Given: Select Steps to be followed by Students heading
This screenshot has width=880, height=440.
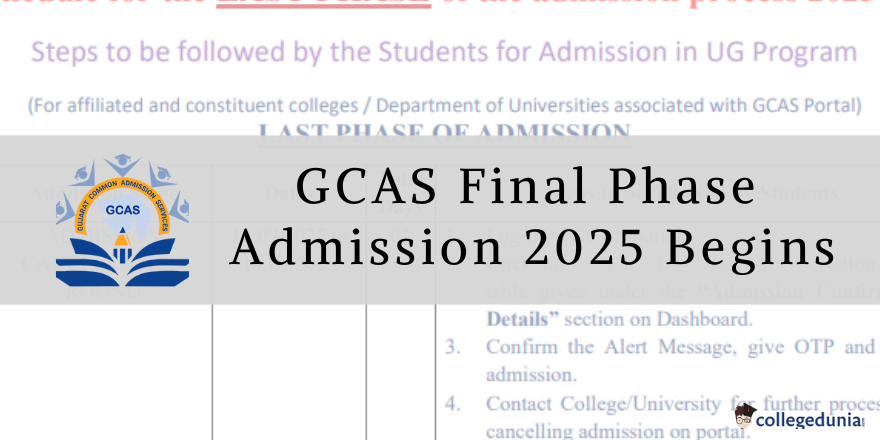Looking at the screenshot, I should click(x=444, y=52).
